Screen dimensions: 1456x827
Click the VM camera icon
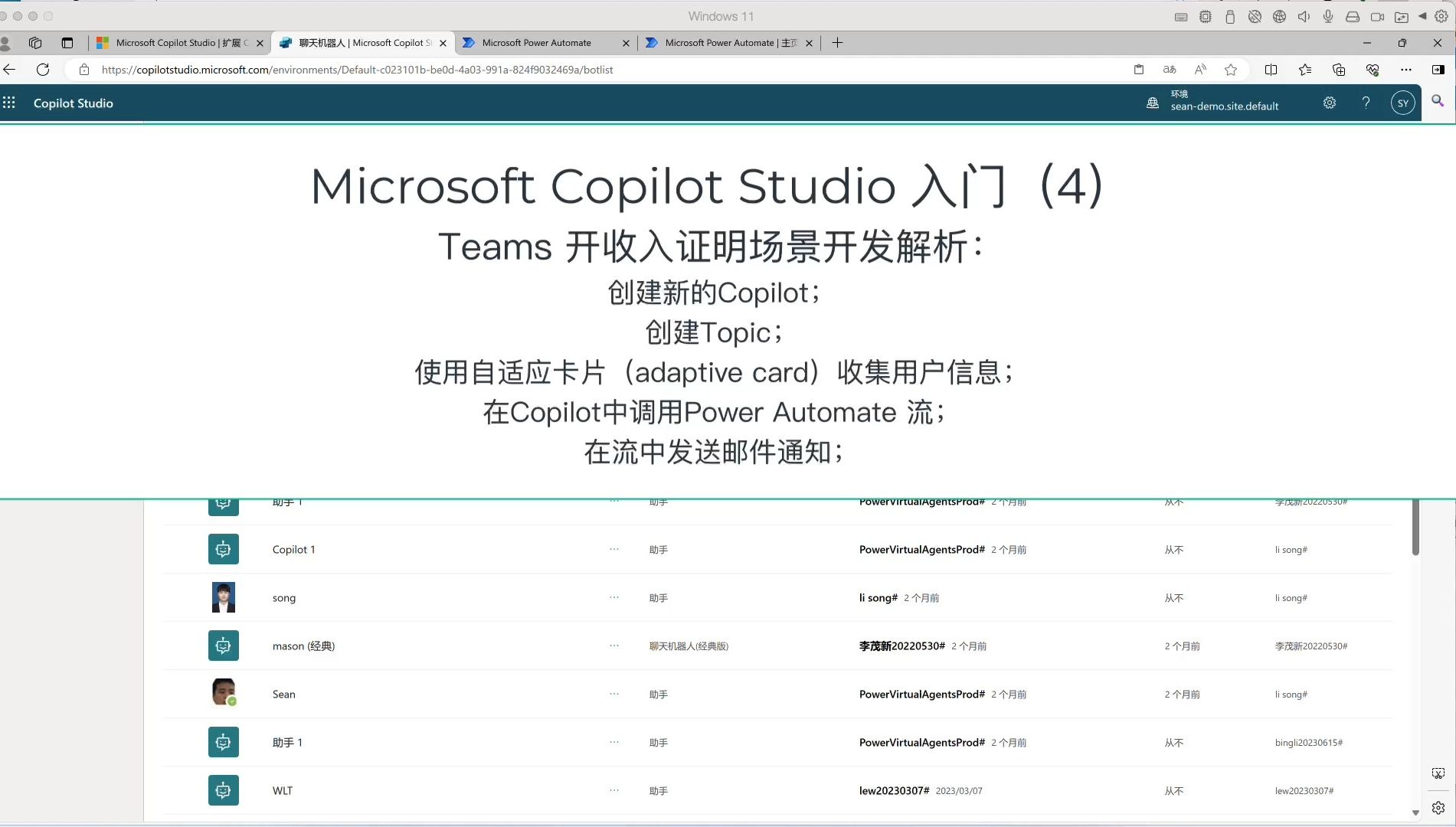1377,16
